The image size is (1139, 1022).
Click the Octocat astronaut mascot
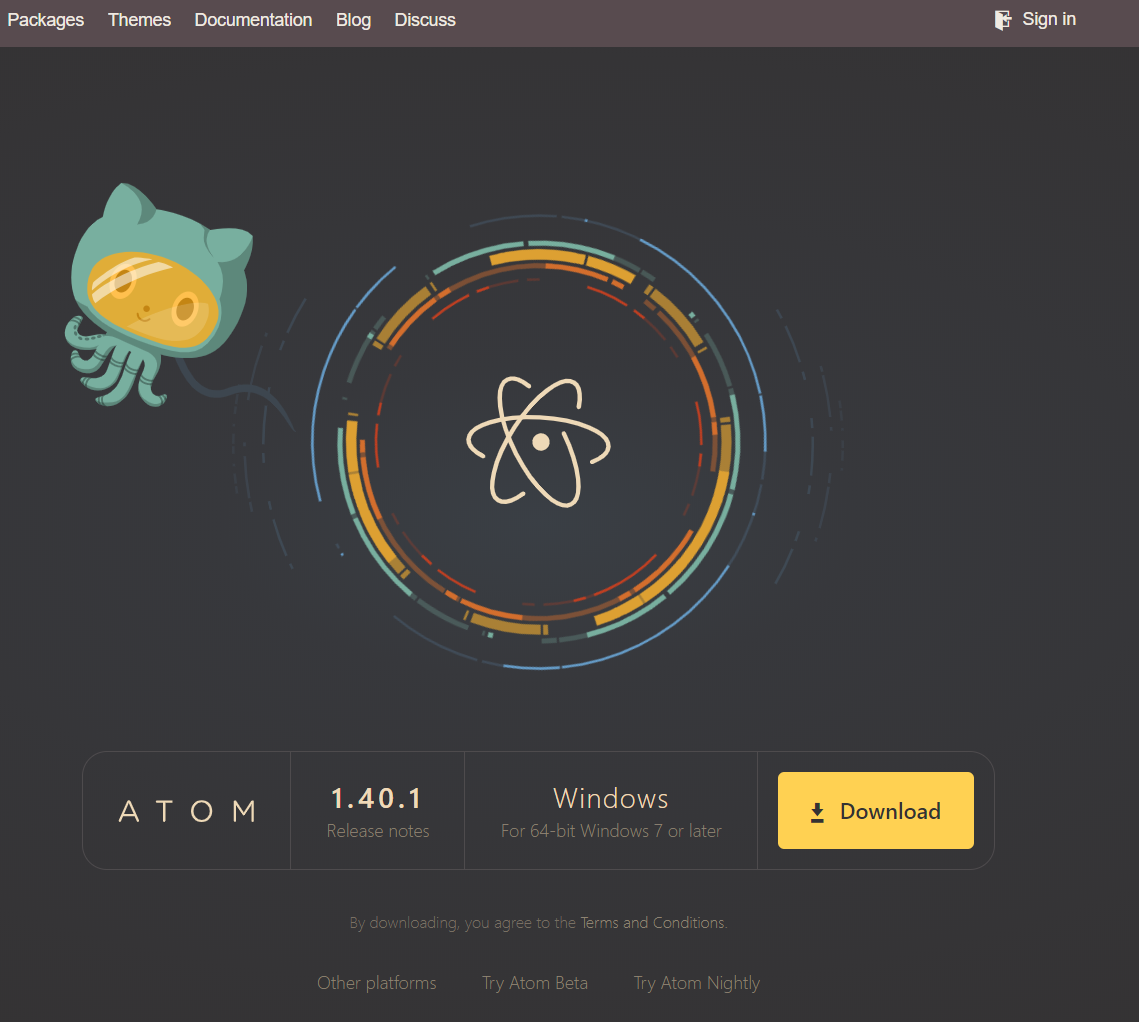pos(160,296)
